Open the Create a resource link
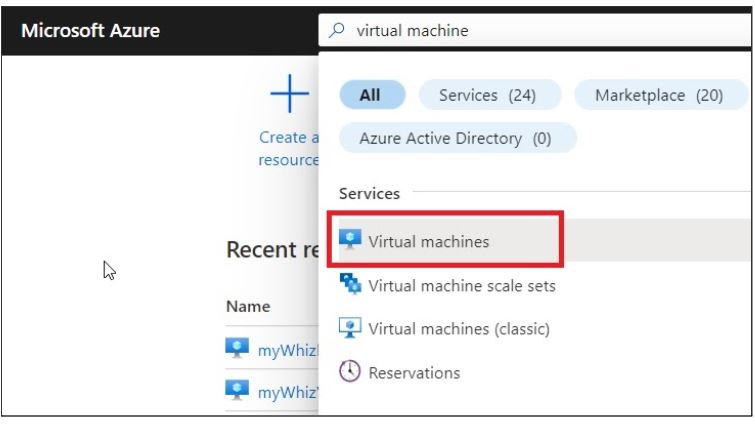This screenshot has height=436, width=755. click(x=288, y=148)
